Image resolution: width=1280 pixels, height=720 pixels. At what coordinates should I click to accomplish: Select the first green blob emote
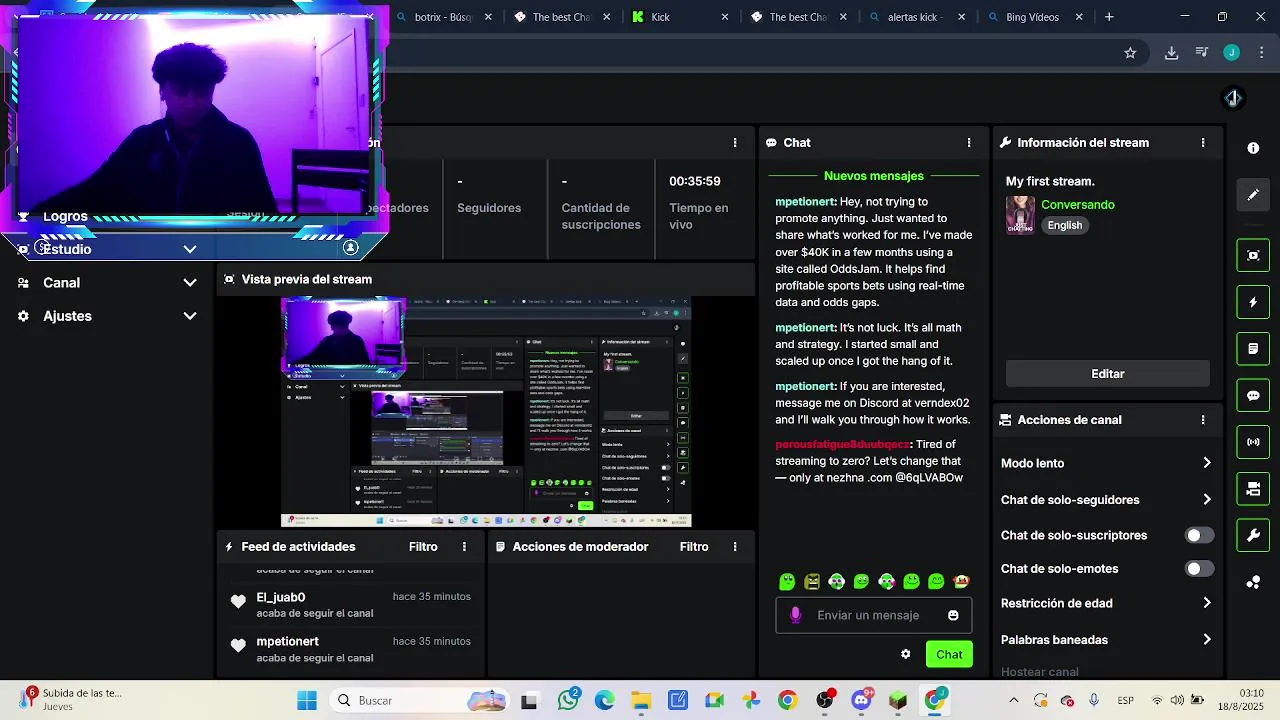787,581
